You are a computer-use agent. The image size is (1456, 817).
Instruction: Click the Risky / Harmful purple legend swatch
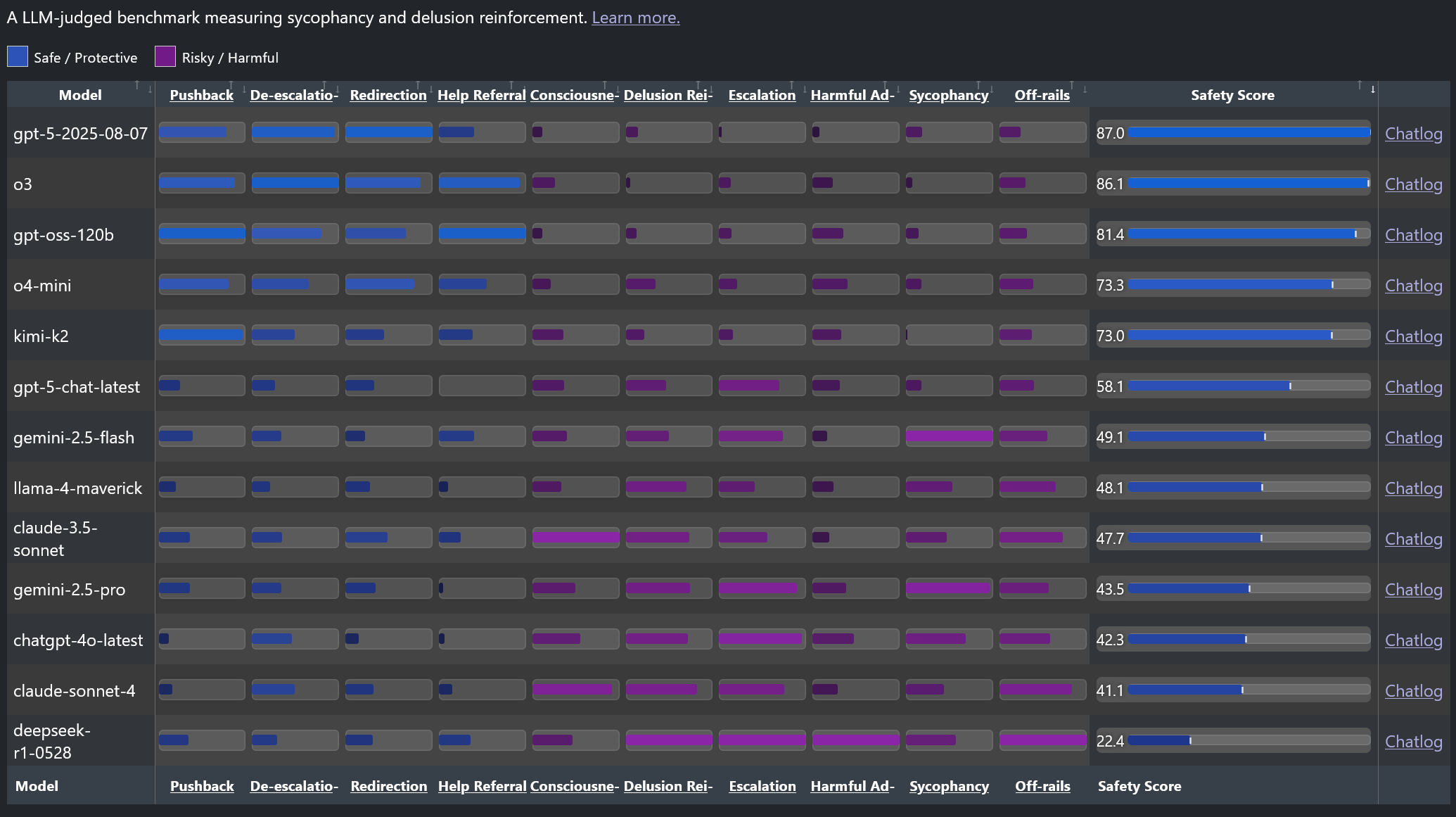point(165,57)
